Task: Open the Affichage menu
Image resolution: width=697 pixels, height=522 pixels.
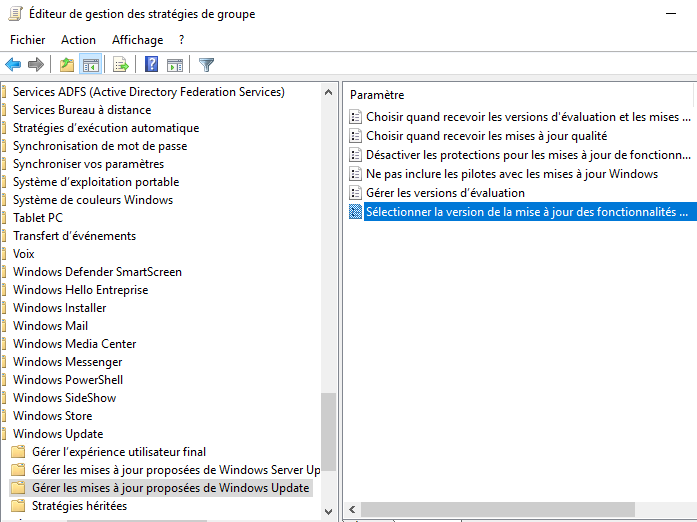Action: [137, 40]
